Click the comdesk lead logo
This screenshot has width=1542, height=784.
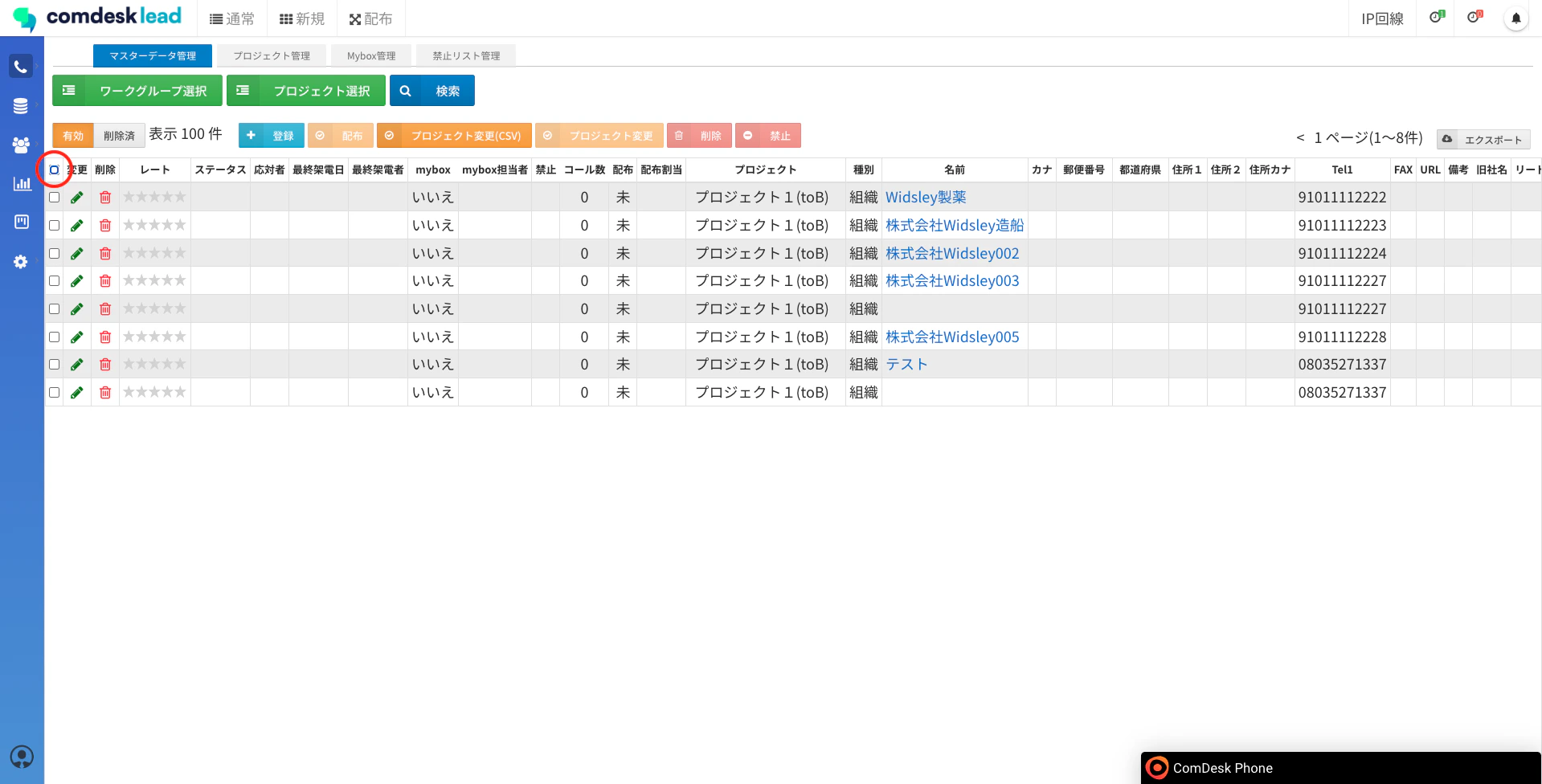click(97, 18)
